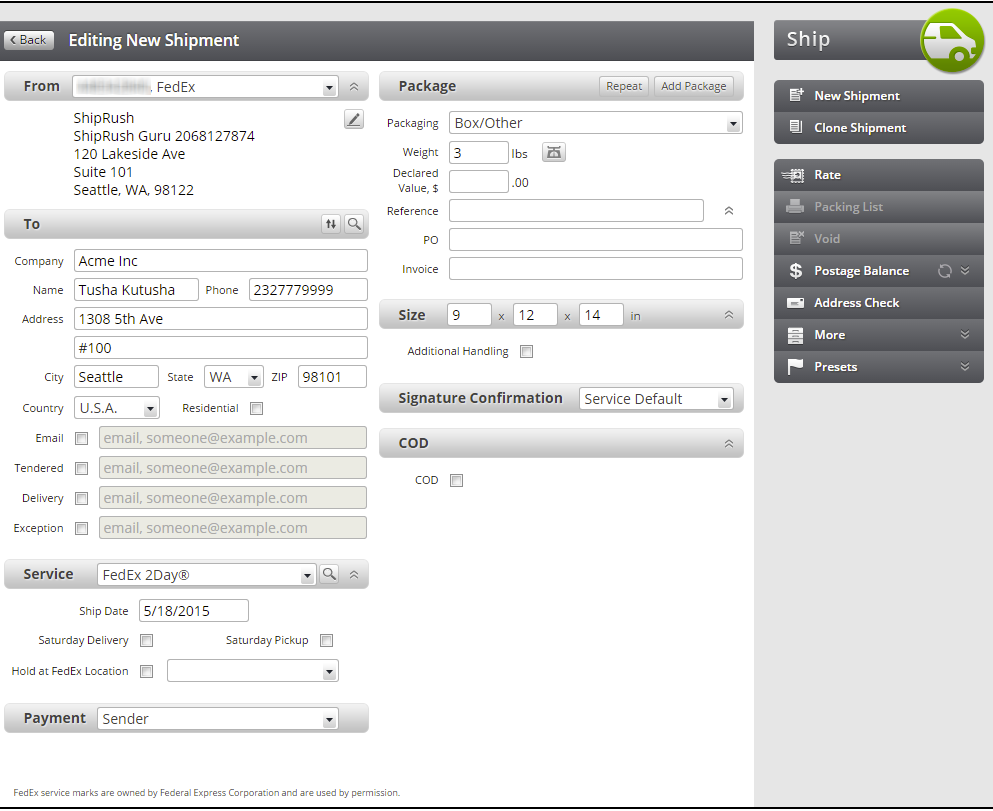993x811 pixels.
Task: Click the Reference input field
Action: (x=576, y=211)
